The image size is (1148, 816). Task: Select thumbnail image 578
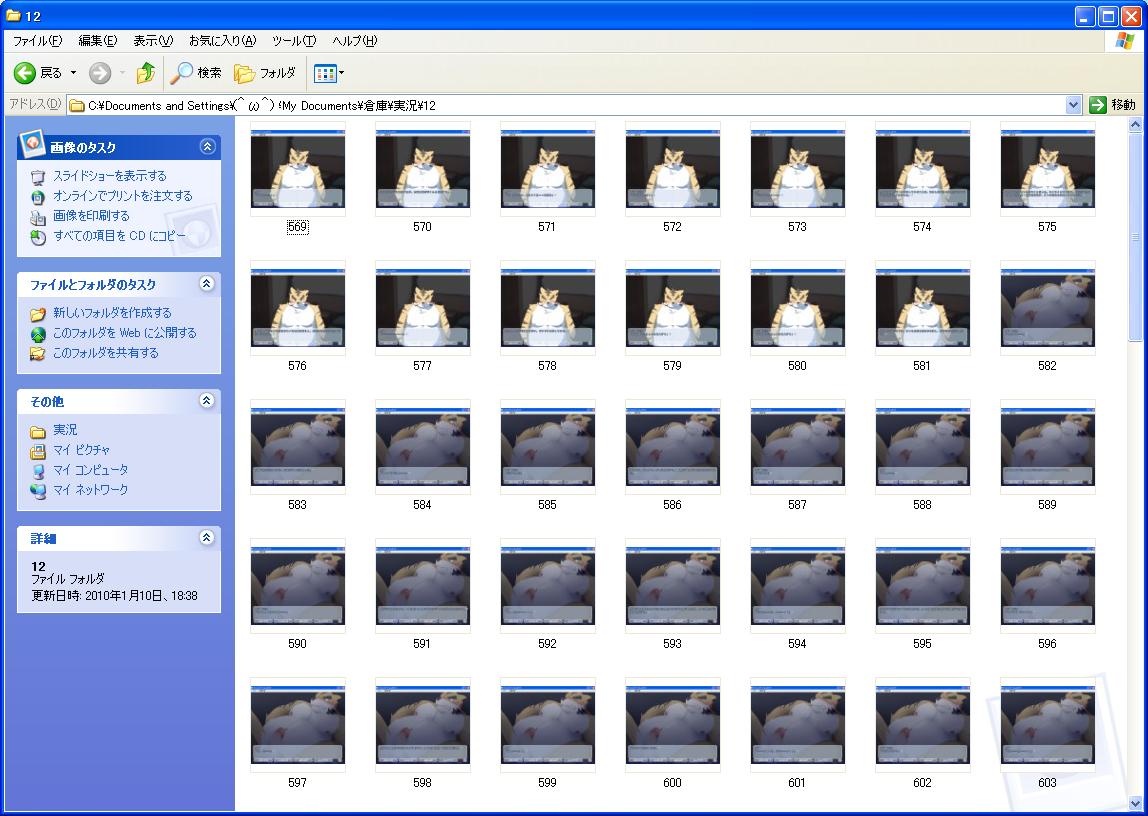tap(548, 308)
